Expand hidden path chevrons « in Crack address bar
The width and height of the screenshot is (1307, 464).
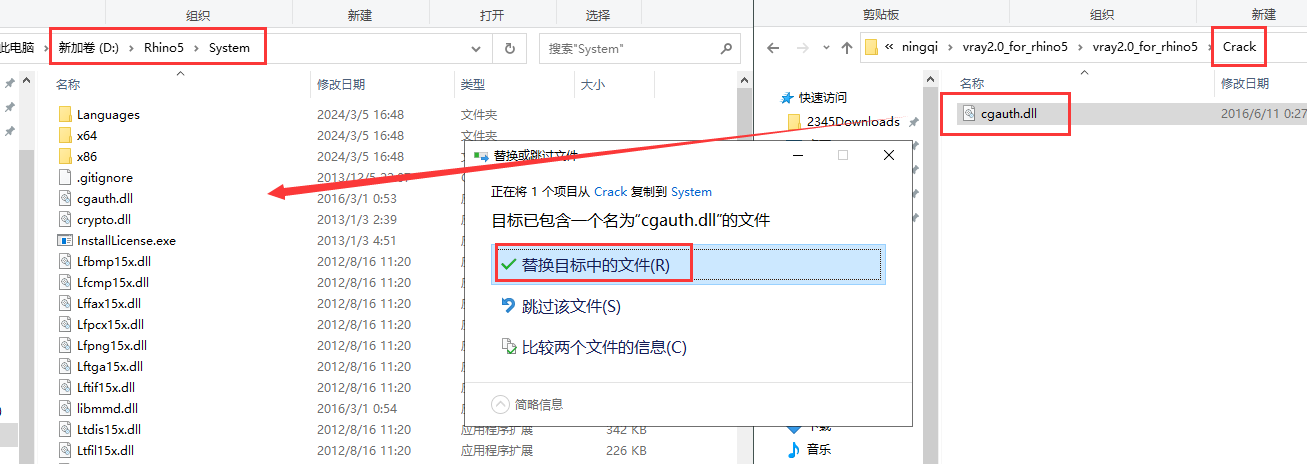[x=889, y=48]
